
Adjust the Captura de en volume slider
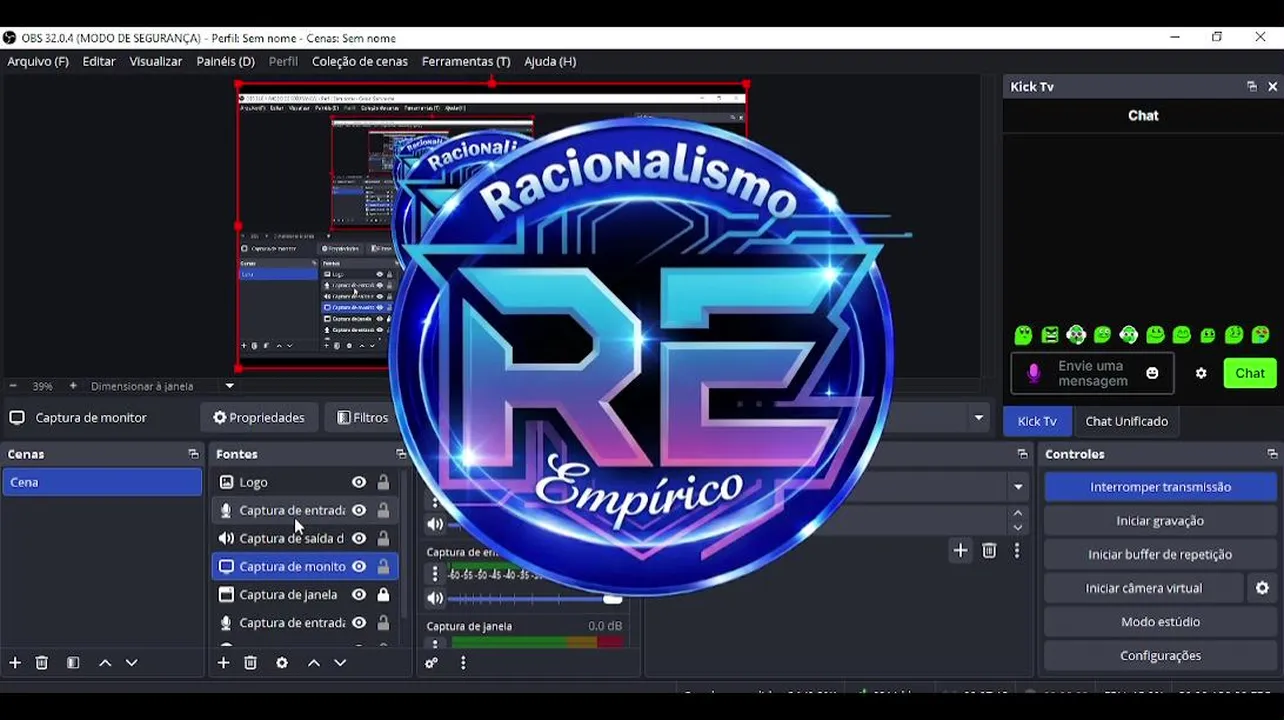pos(535,599)
